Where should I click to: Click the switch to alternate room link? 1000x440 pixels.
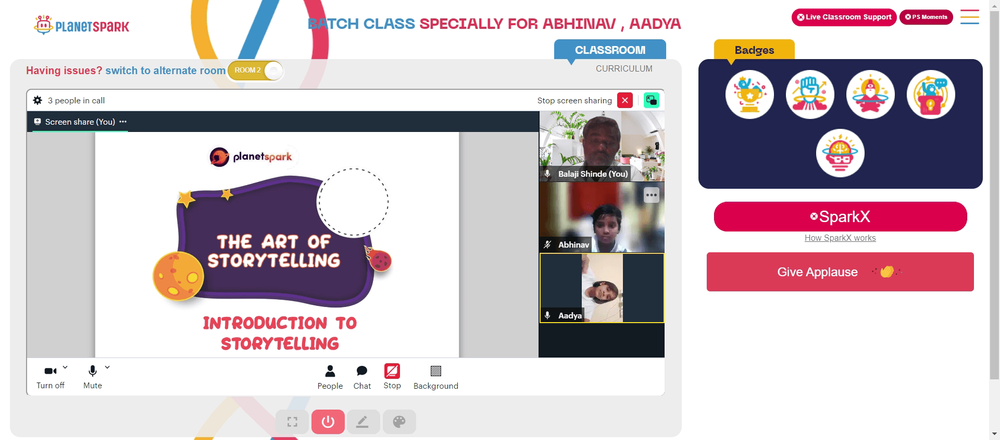click(165, 71)
